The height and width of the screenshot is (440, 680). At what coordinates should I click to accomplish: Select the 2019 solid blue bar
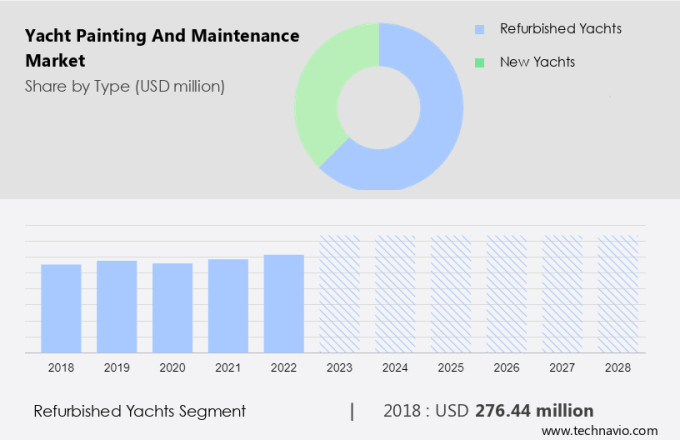click(117, 306)
